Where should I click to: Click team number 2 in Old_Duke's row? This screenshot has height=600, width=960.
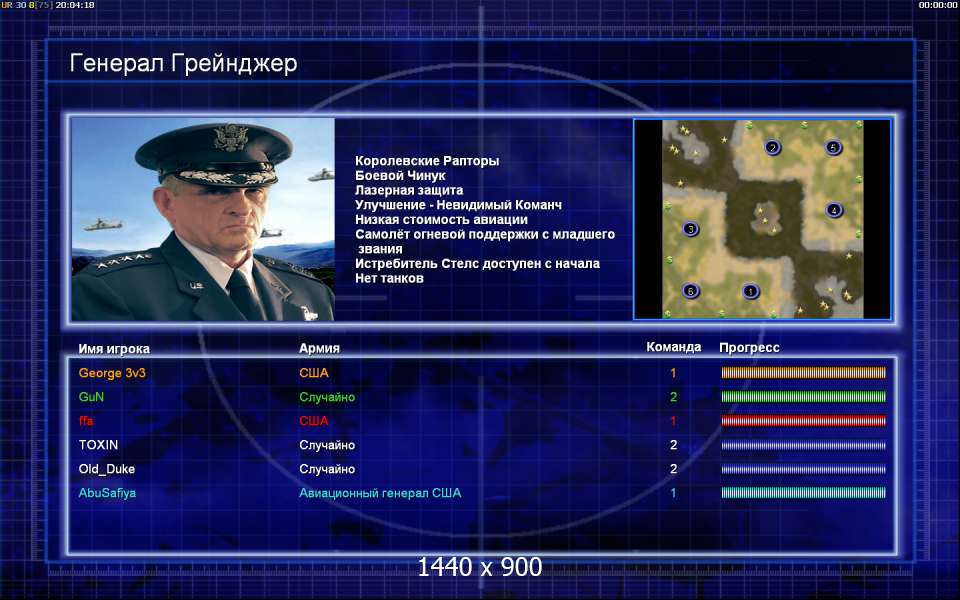(673, 469)
